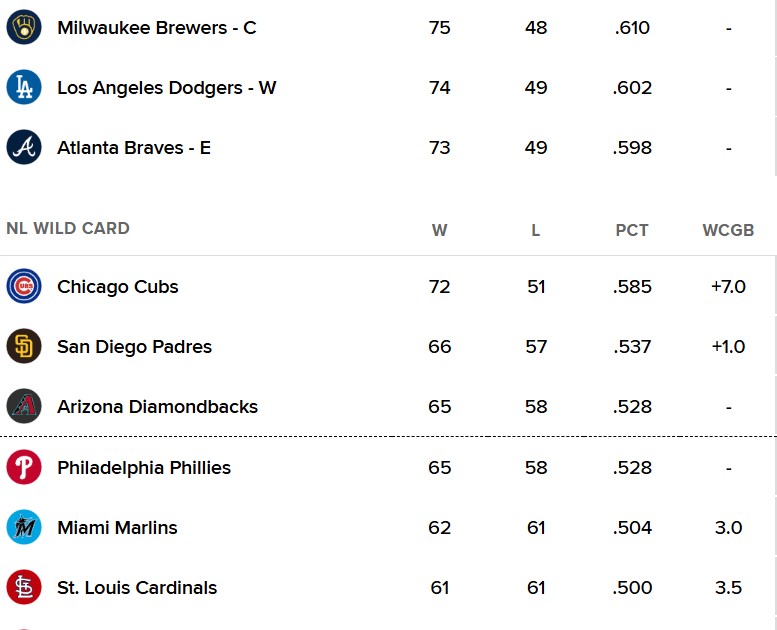
Task: Click the Chicago Cubs logo icon
Action: pyautogui.click(x=24, y=286)
